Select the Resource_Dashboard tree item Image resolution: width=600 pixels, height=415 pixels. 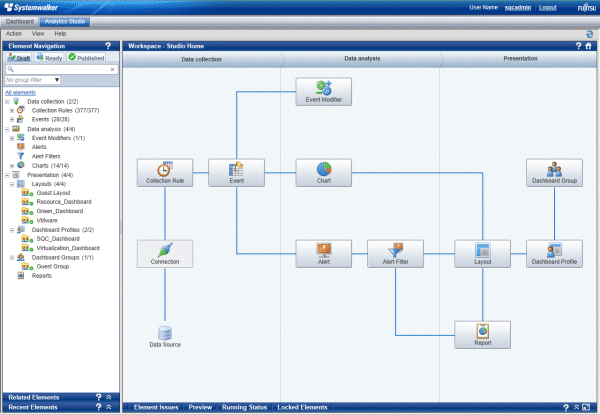(64, 202)
